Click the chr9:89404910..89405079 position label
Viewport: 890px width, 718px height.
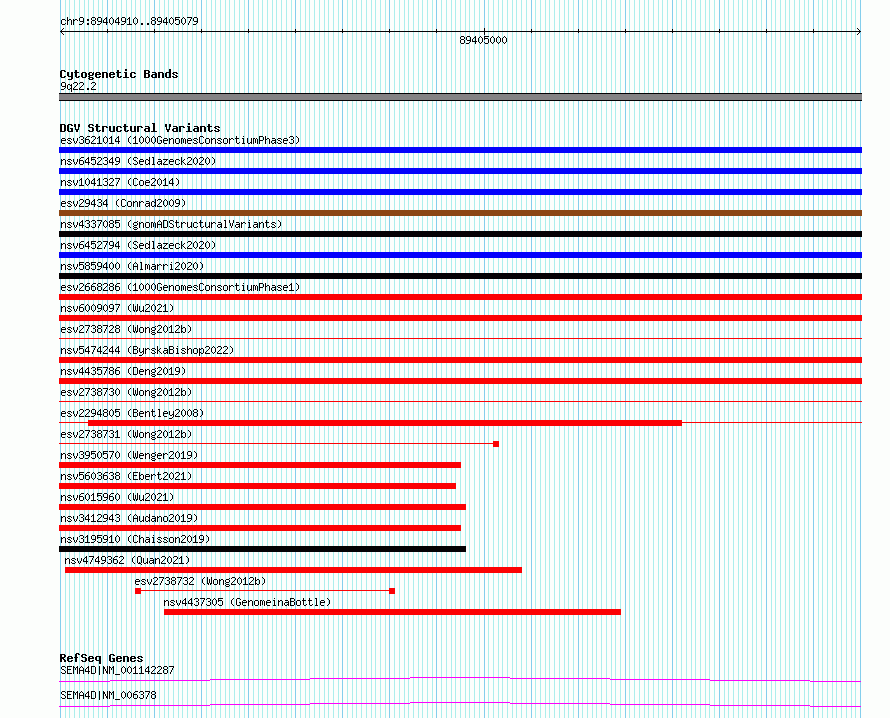pos(129,21)
